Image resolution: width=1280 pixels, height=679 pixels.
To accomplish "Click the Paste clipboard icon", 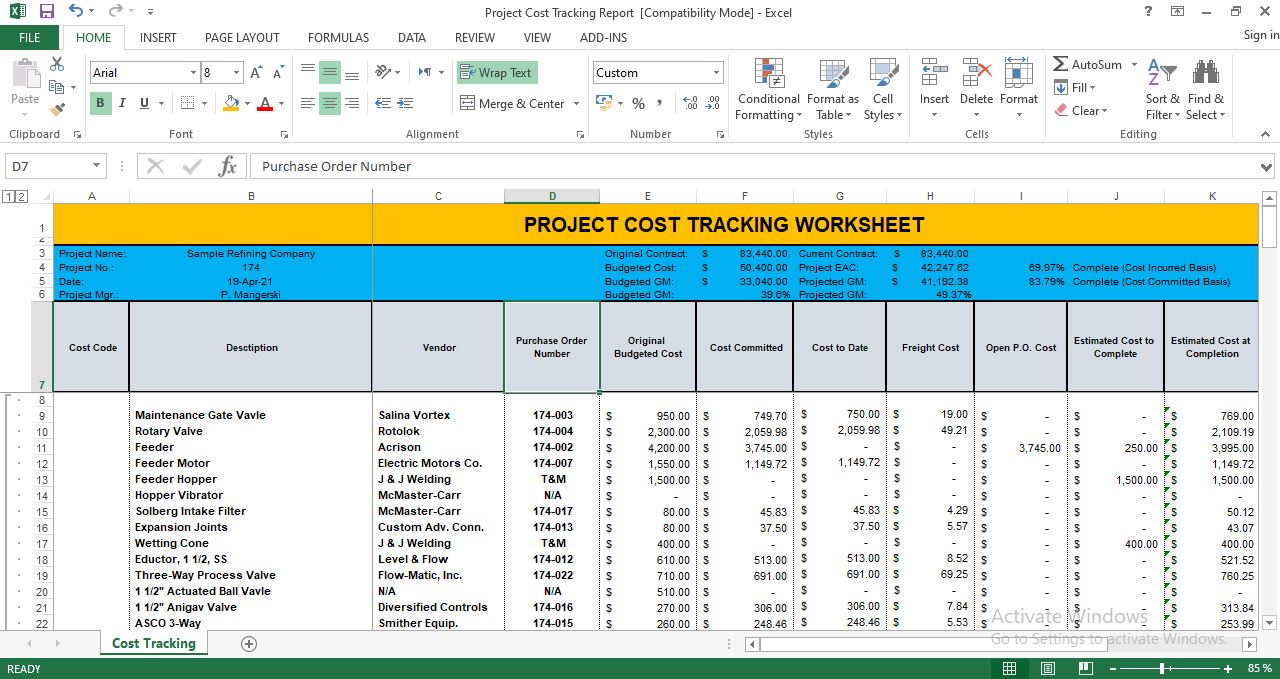I will pos(25,75).
